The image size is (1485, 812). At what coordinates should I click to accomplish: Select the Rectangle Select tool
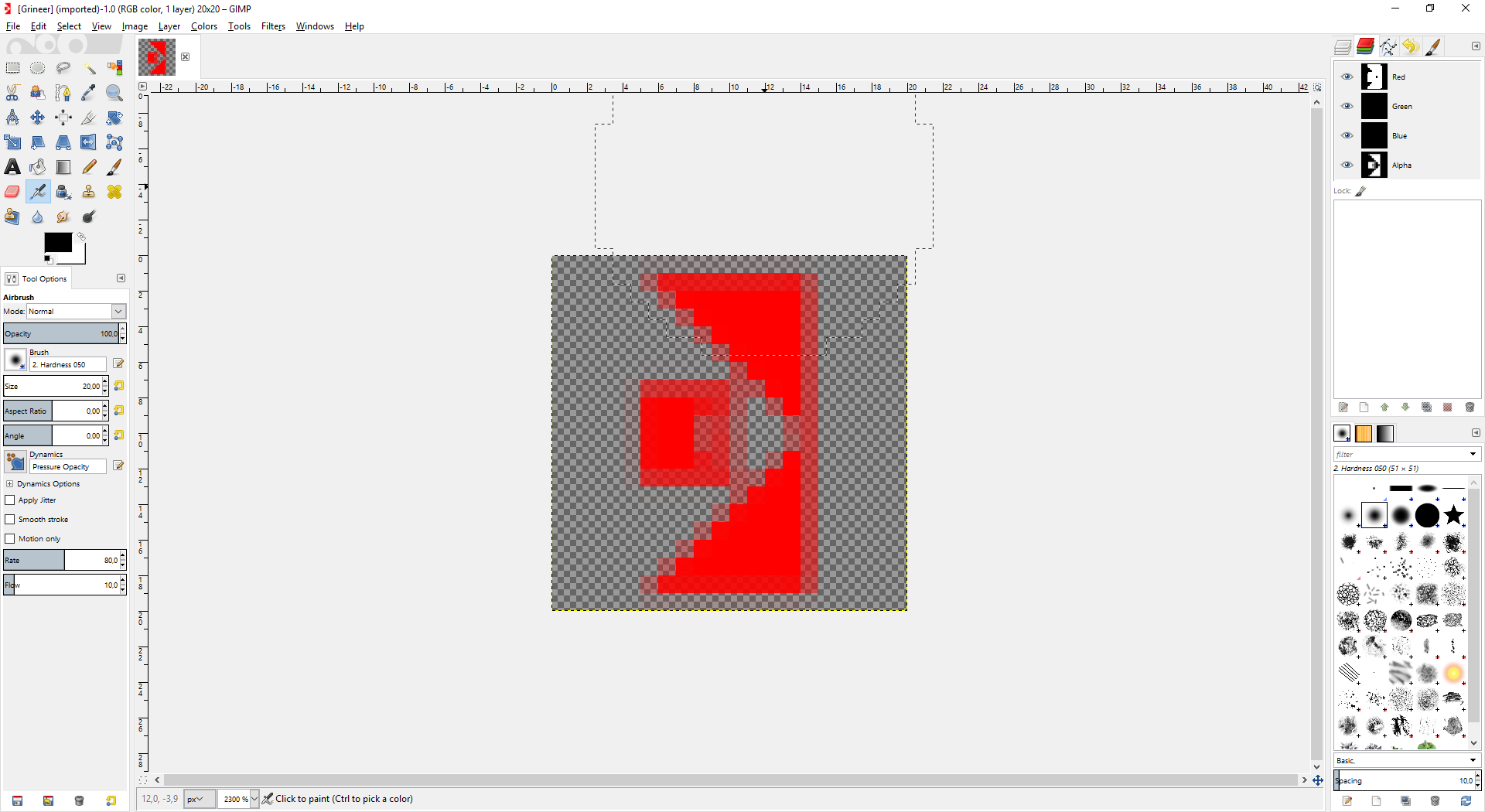click(12, 68)
